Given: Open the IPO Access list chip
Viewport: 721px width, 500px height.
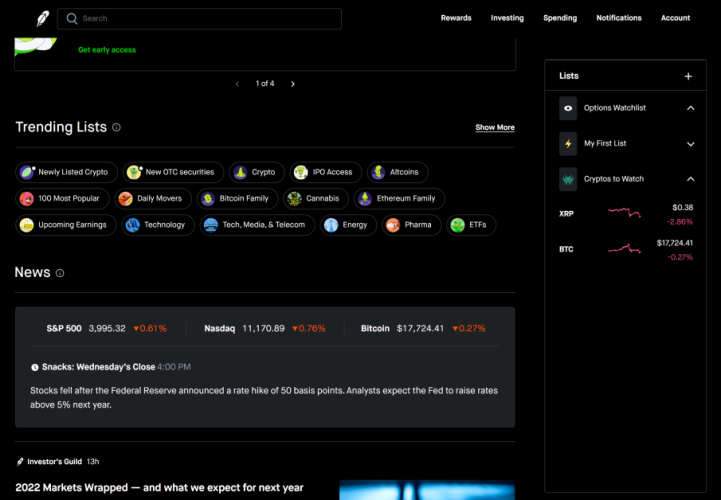Looking at the screenshot, I should pos(326,172).
